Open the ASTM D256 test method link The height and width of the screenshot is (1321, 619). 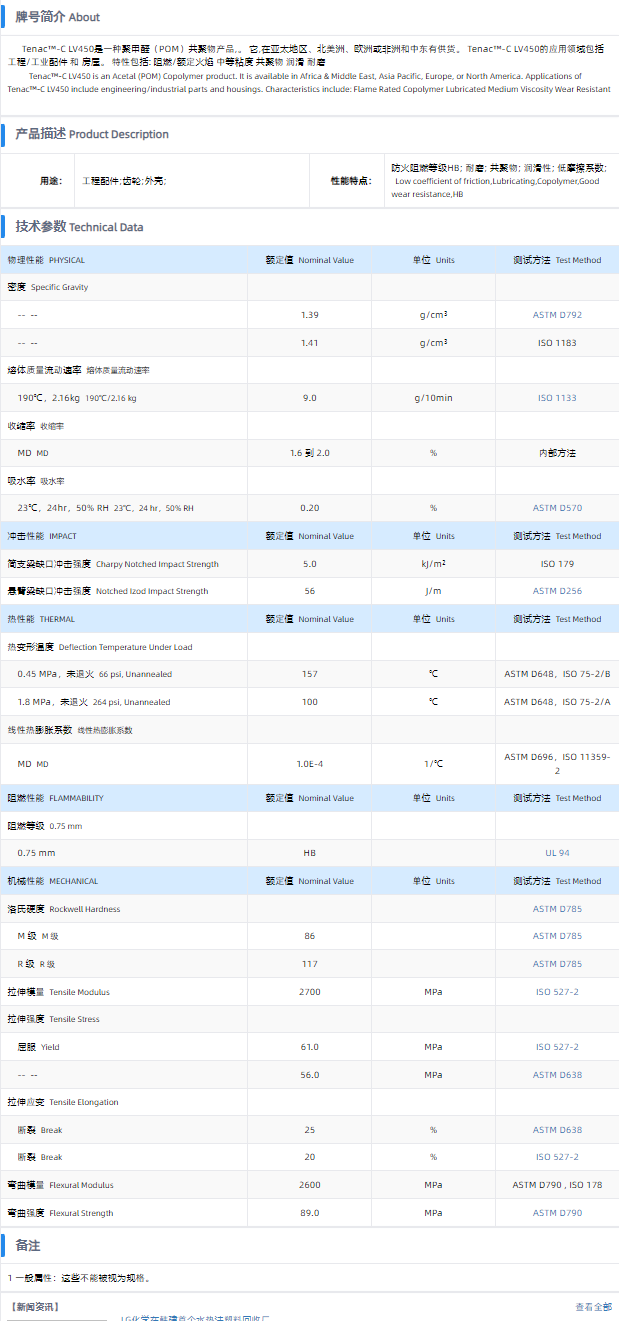pyautogui.click(x=557, y=591)
